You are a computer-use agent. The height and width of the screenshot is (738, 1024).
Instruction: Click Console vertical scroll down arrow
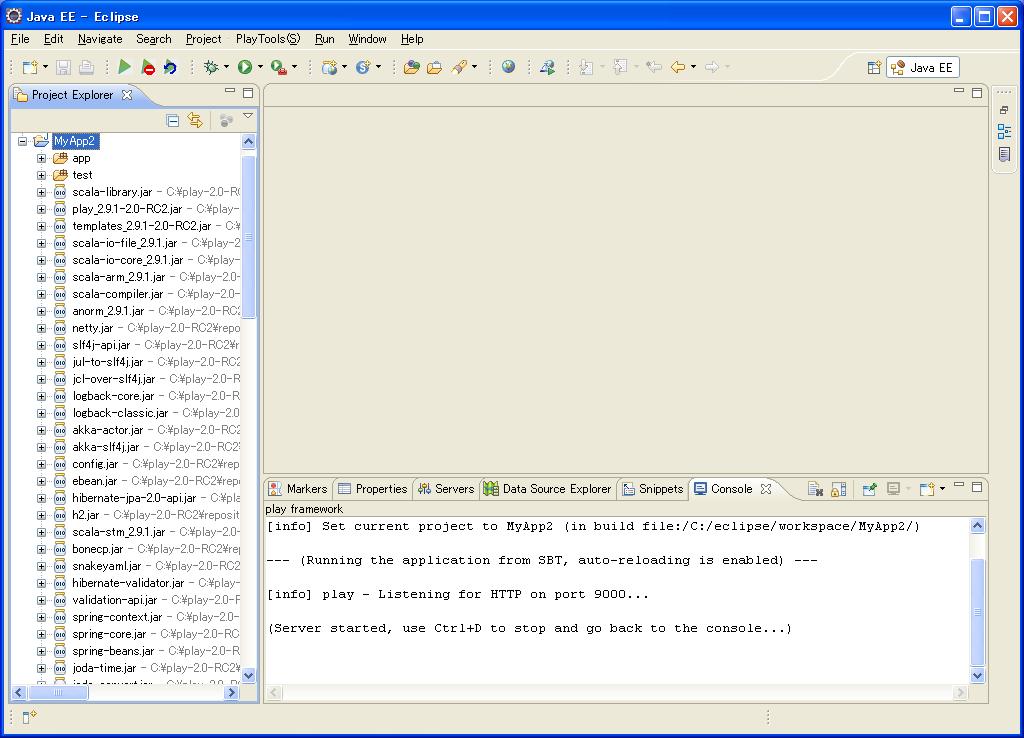(x=978, y=676)
